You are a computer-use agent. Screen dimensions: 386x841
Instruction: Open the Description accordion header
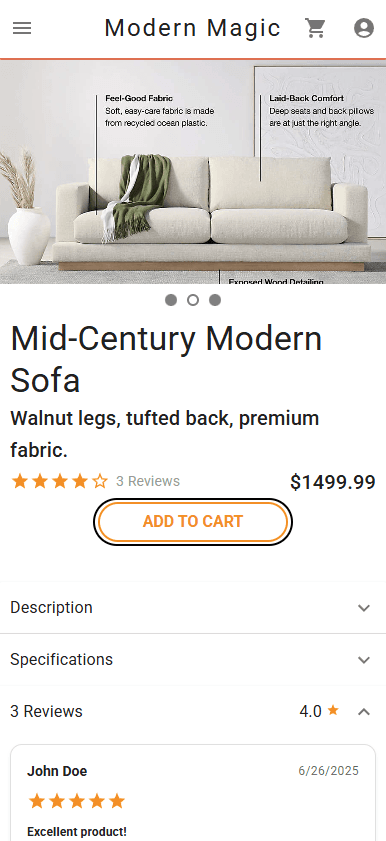tap(193, 608)
